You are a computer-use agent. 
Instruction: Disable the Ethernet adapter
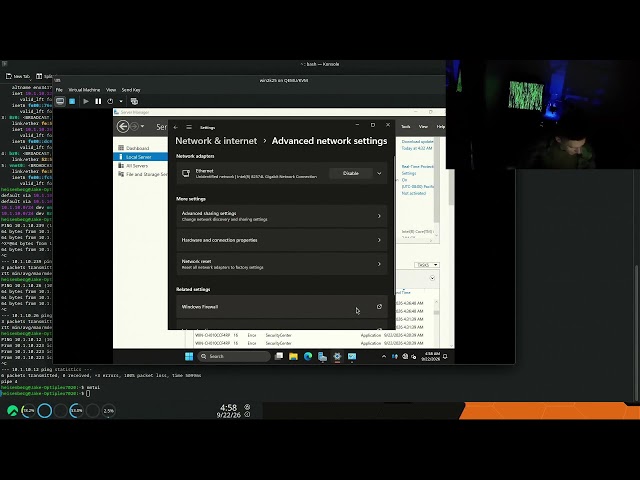(x=351, y=173)
